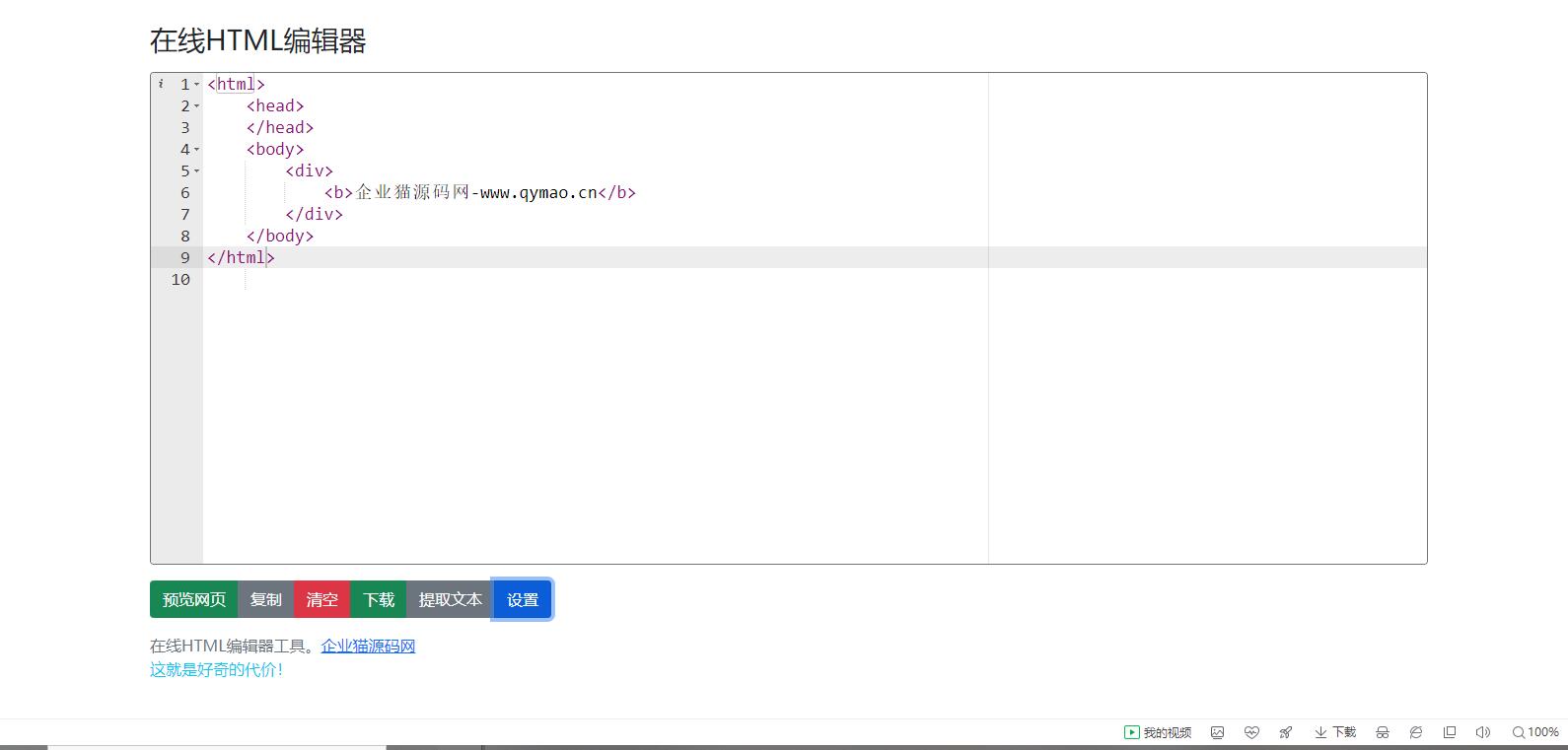This screenshot has width=1568, height=750.
Task: Open the browser downloads in status bar
Action: pyautogui.click(x=1335, y=732)
